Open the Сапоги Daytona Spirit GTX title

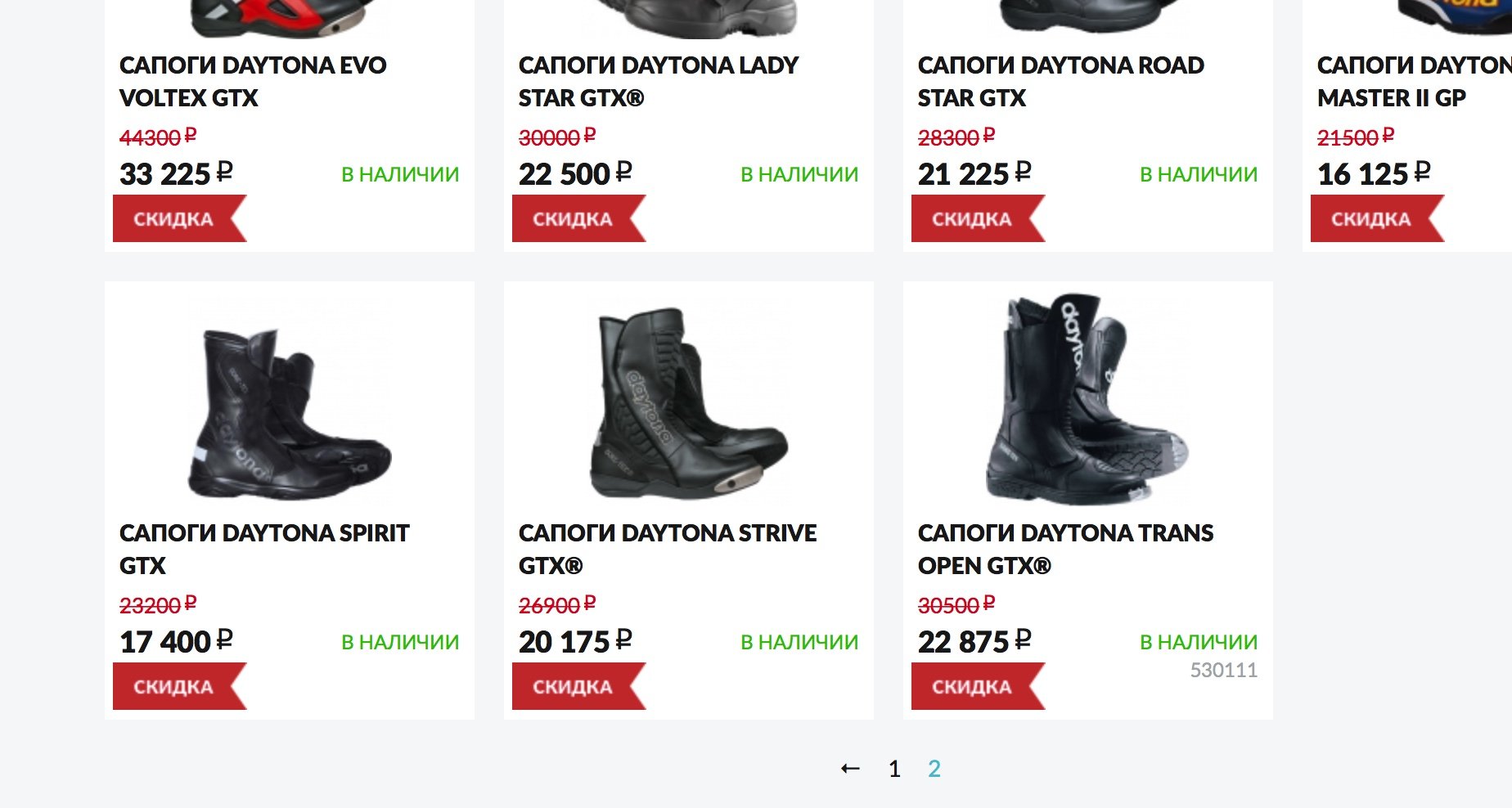coord(263,549)
